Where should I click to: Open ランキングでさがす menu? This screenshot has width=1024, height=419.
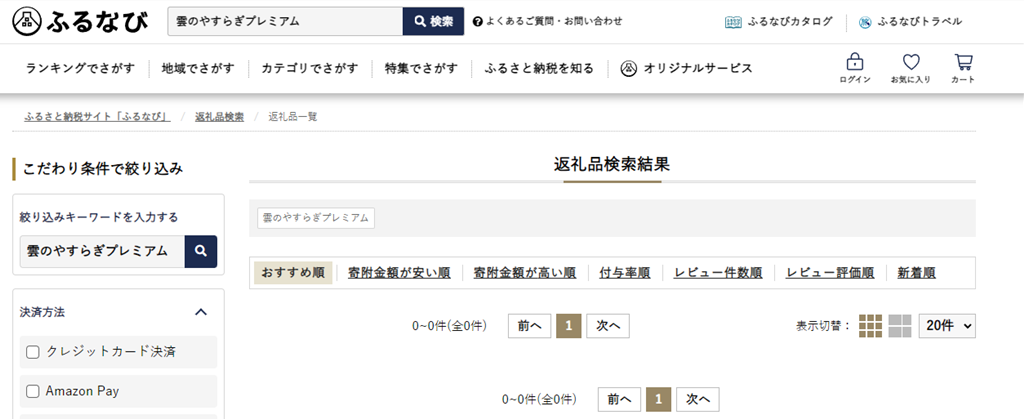[x=80, y=69]
